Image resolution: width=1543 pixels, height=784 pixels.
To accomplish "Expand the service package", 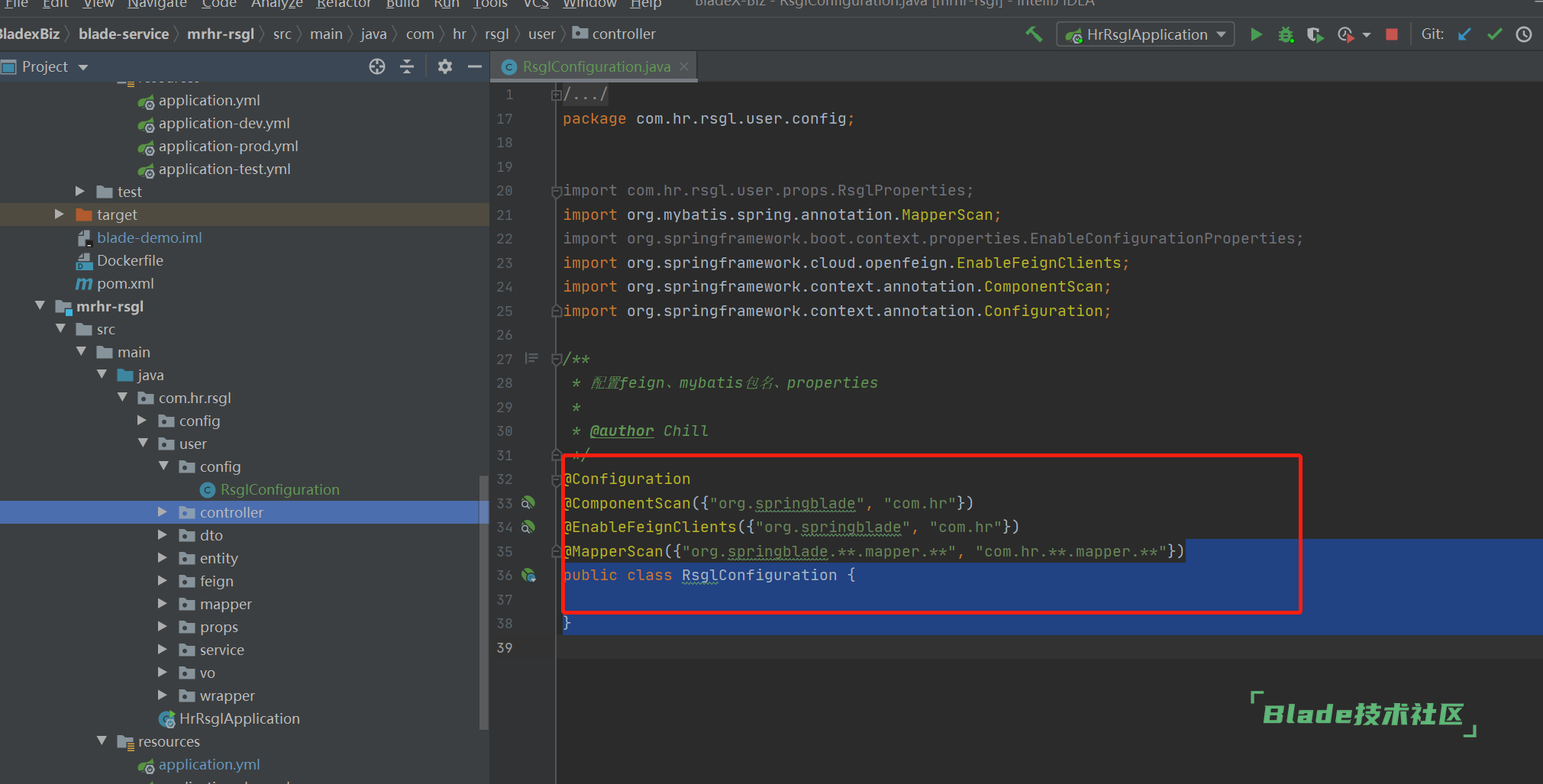I will click(162, 649).
